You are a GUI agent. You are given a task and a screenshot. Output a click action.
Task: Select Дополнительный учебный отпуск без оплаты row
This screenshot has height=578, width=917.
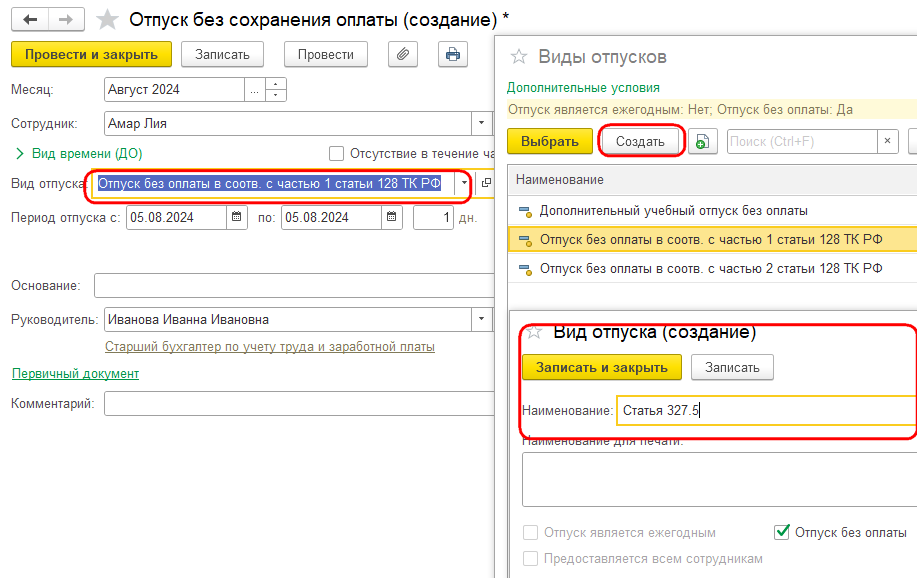click(712, 211)
